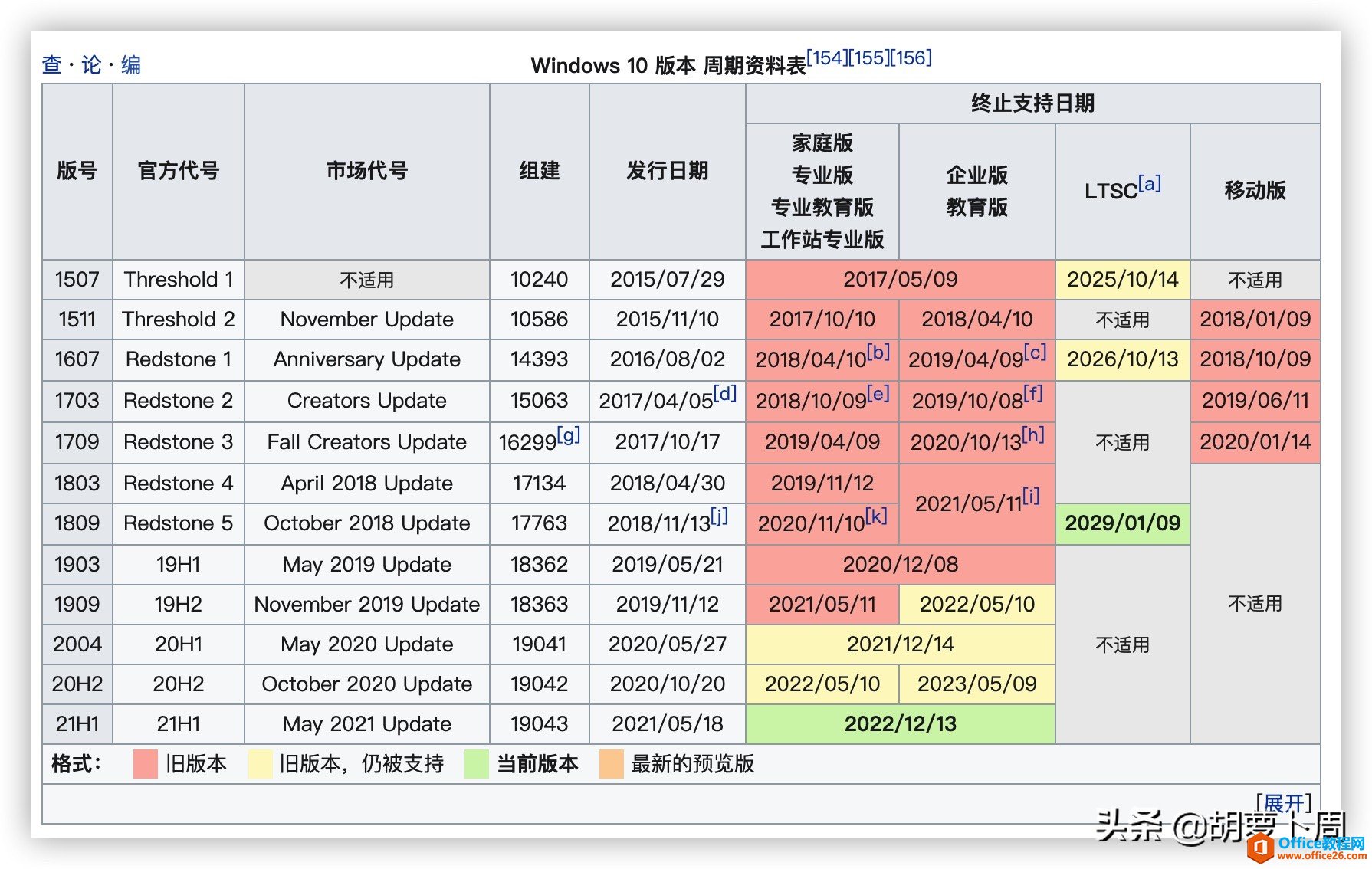Click the May 2019 Update cell
This screenshot has height=869, width=1372.
(x=367, y=565)
